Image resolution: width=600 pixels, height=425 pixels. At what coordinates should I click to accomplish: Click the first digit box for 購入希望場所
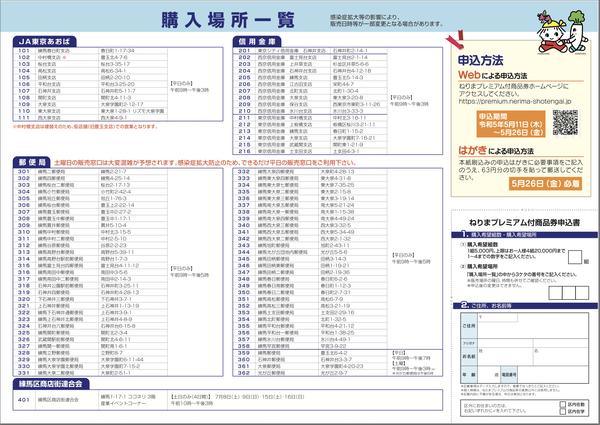[x=555, y=293]
